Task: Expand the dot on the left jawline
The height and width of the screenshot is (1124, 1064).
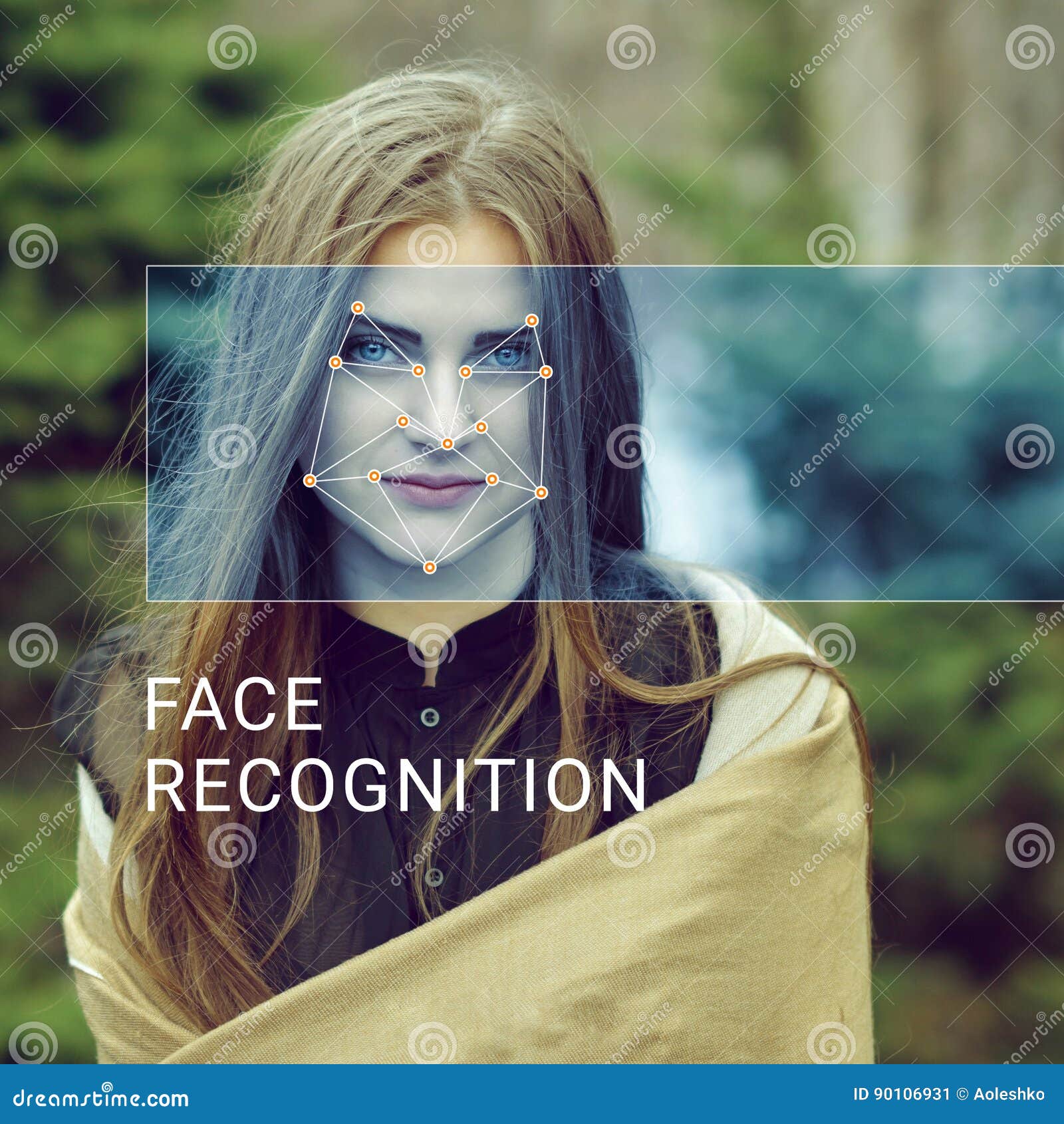Action: 309,480
